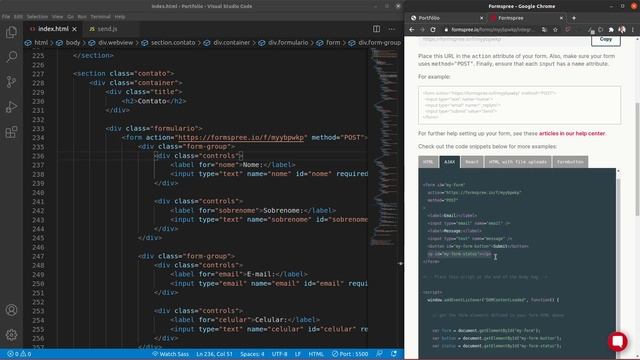Go back in Chrome
Screen dimensions: 640x360
click(411, 30)
